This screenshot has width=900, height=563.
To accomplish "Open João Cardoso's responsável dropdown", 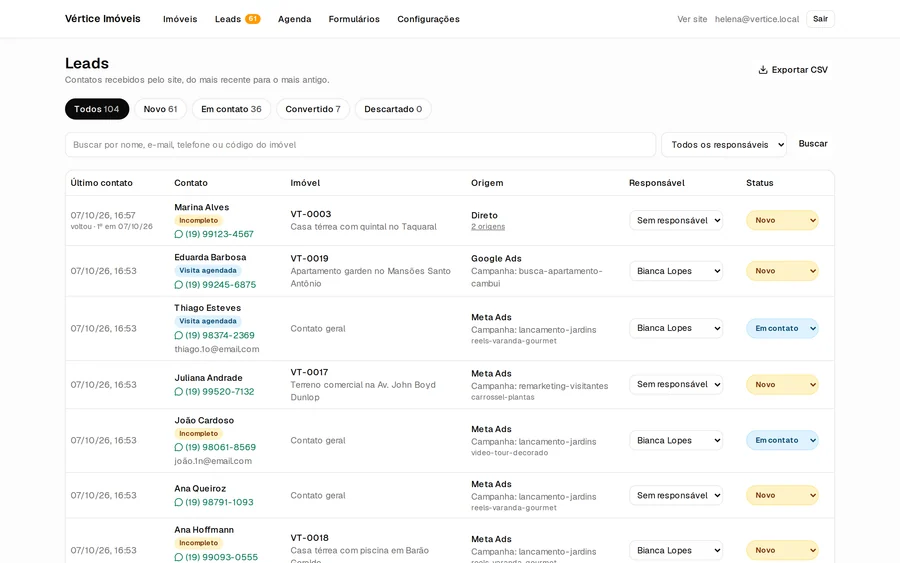I will (x=676, y=440).
